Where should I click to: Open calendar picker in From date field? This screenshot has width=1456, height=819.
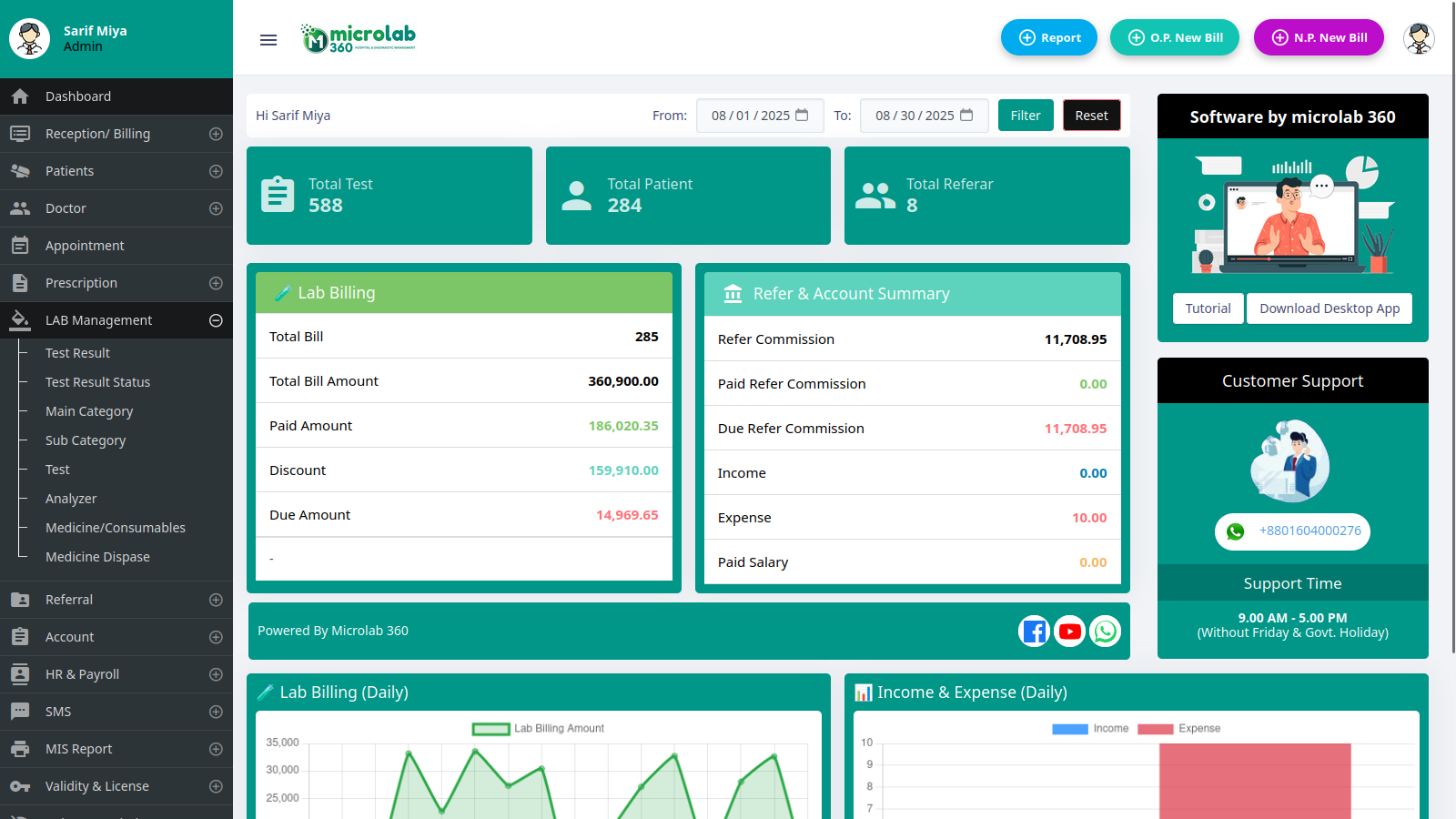click(802, 116)
